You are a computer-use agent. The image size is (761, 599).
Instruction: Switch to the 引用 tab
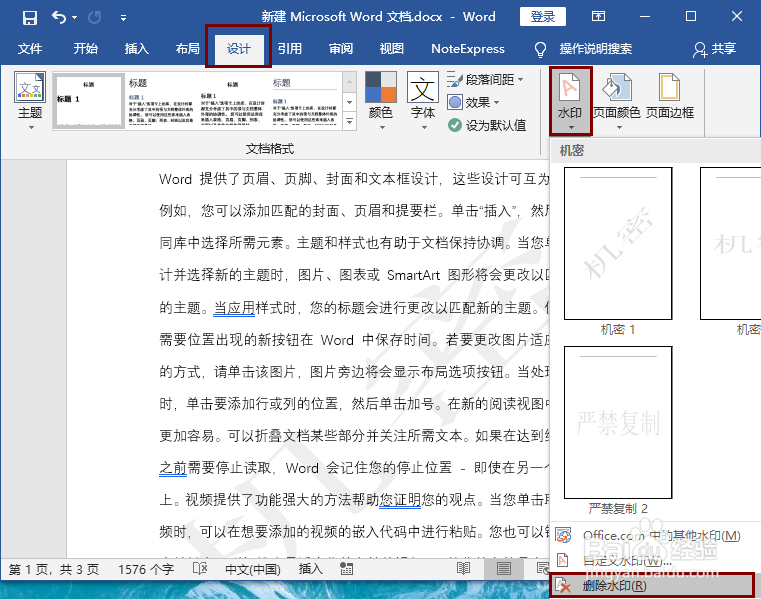[290, 49]
